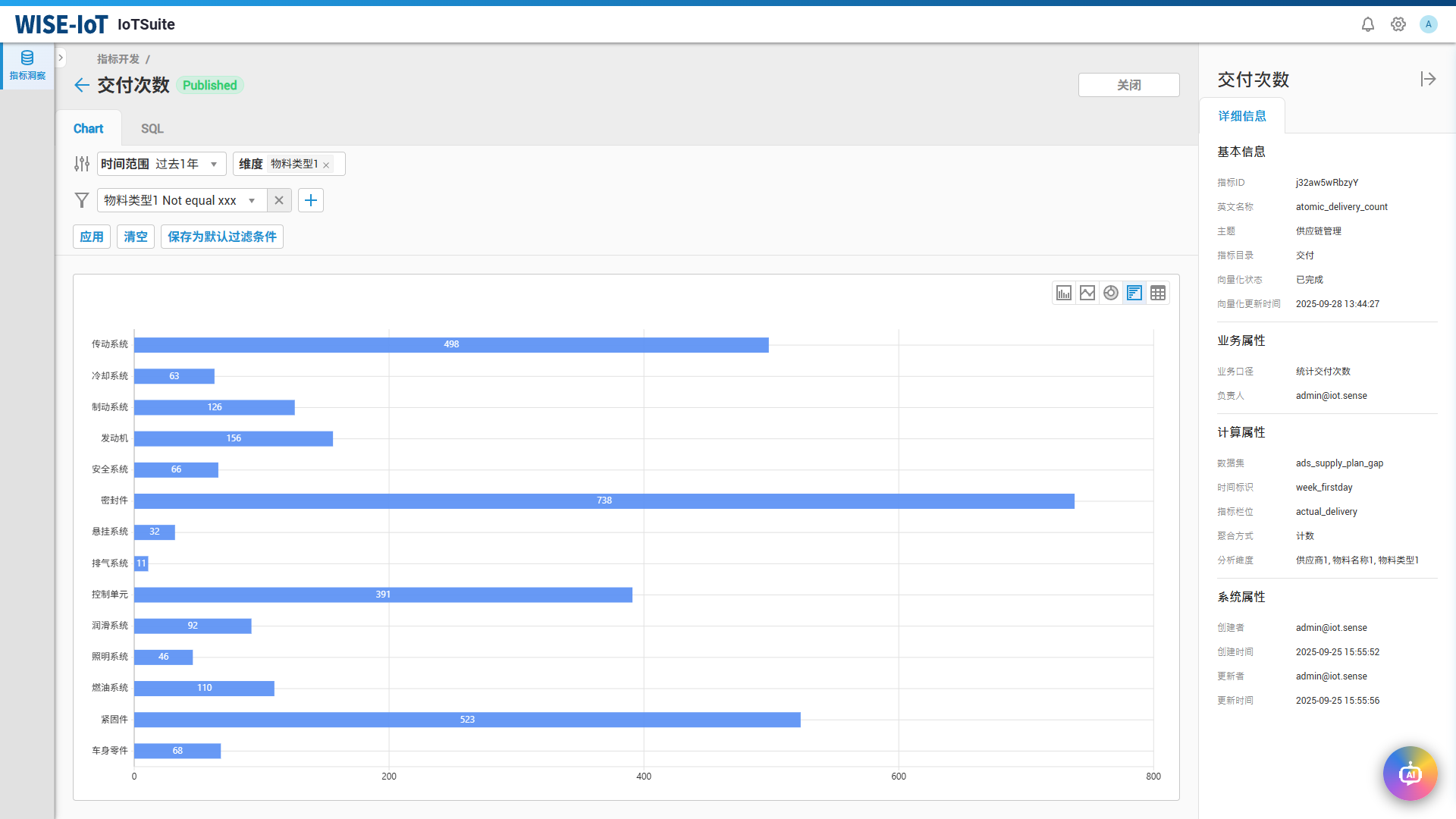Switch to donut chart view
The width and height of the screenshot is (1456, 819).
[x=1111, y=293]
